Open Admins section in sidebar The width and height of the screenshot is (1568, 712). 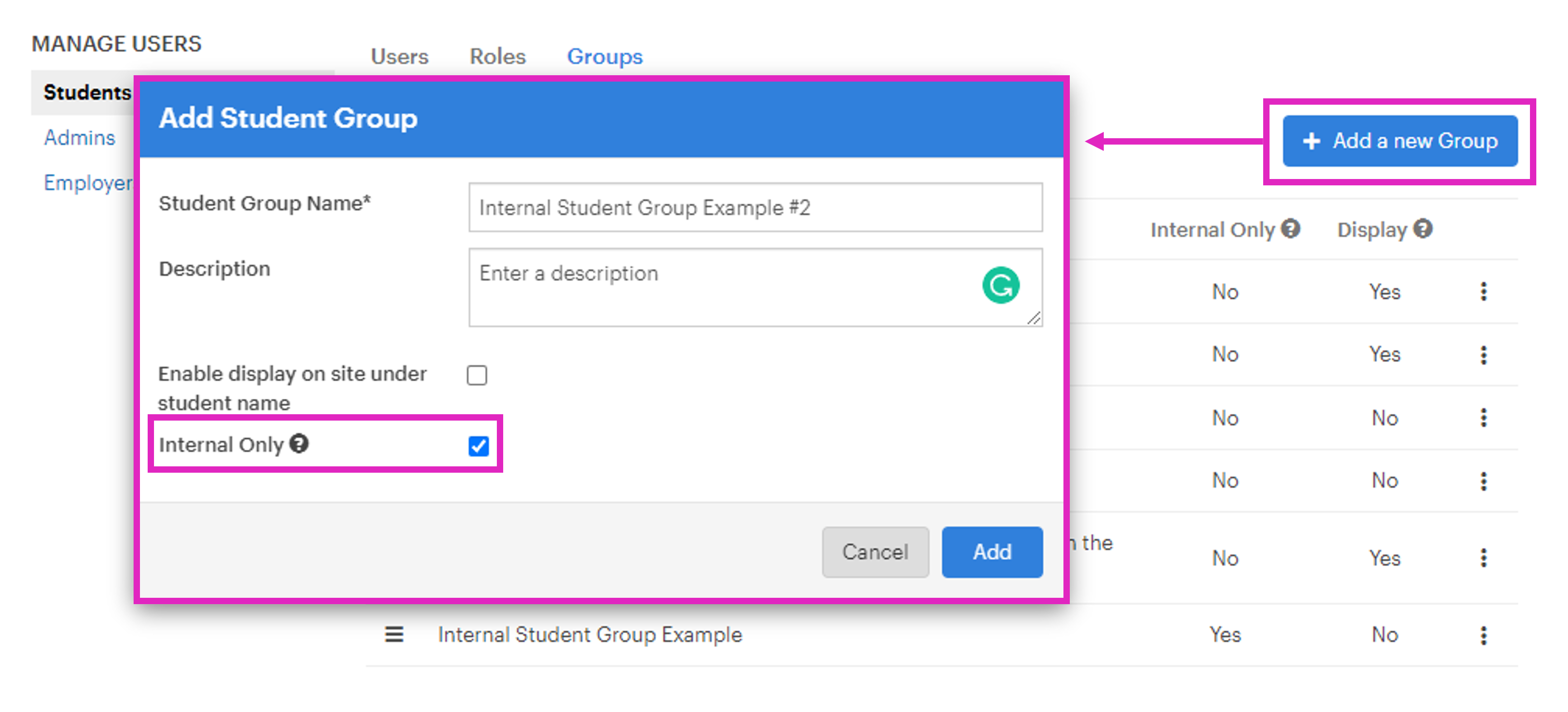point(79,138)
